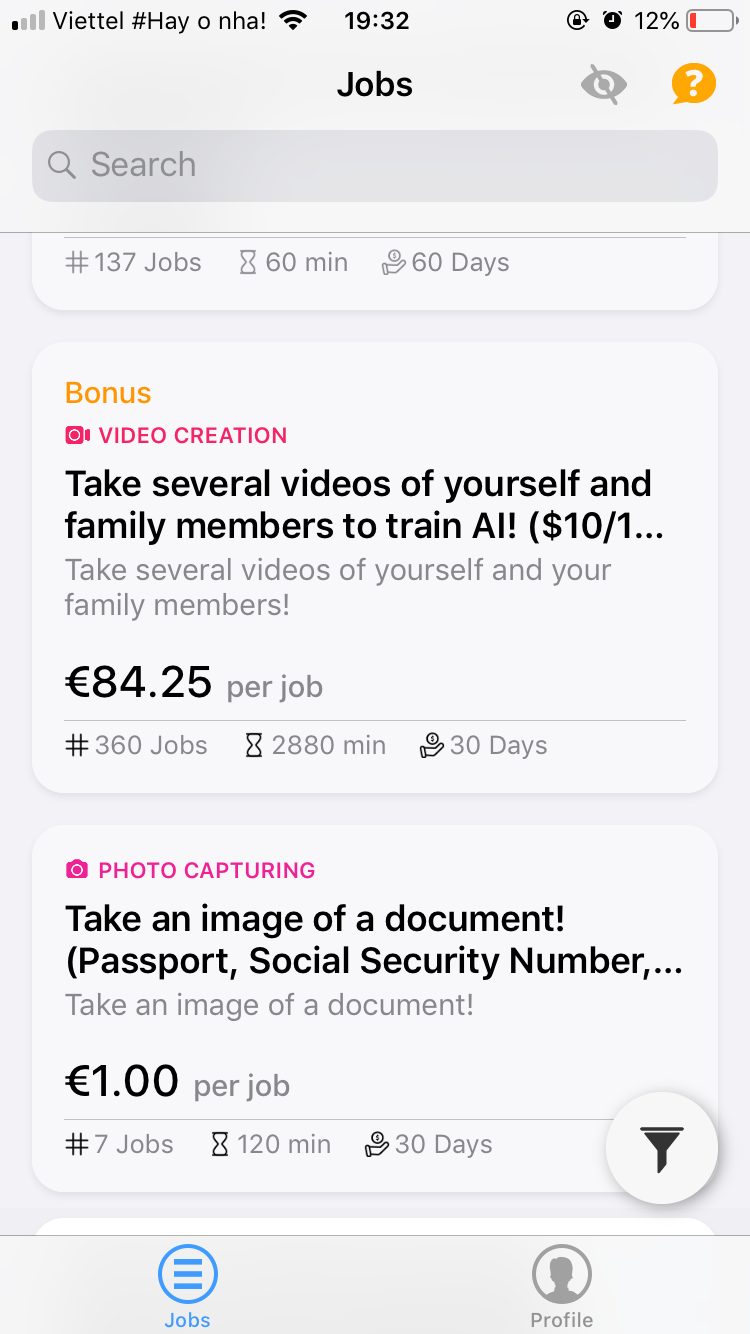The image size is (750, 1334).
Task: Tap the €84.25 per job price
Action: pos(194,682)
